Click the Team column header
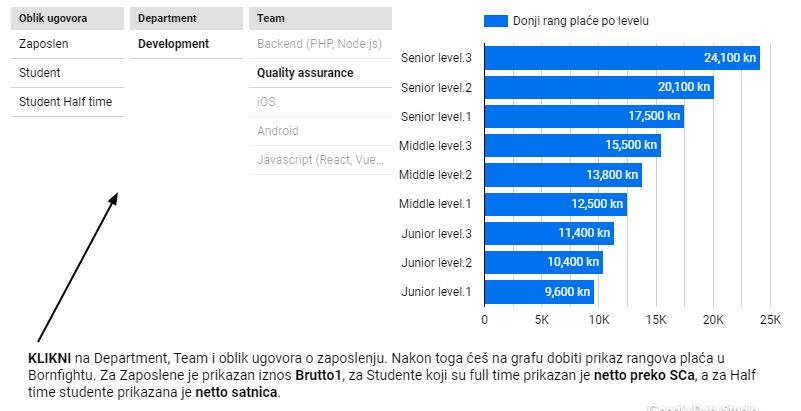 (320, 18)
